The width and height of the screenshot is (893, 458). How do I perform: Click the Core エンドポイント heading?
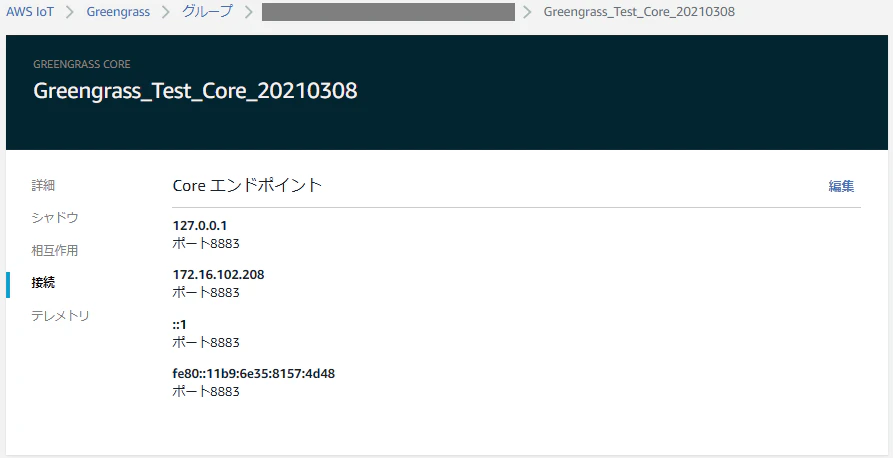click(247, 186)
